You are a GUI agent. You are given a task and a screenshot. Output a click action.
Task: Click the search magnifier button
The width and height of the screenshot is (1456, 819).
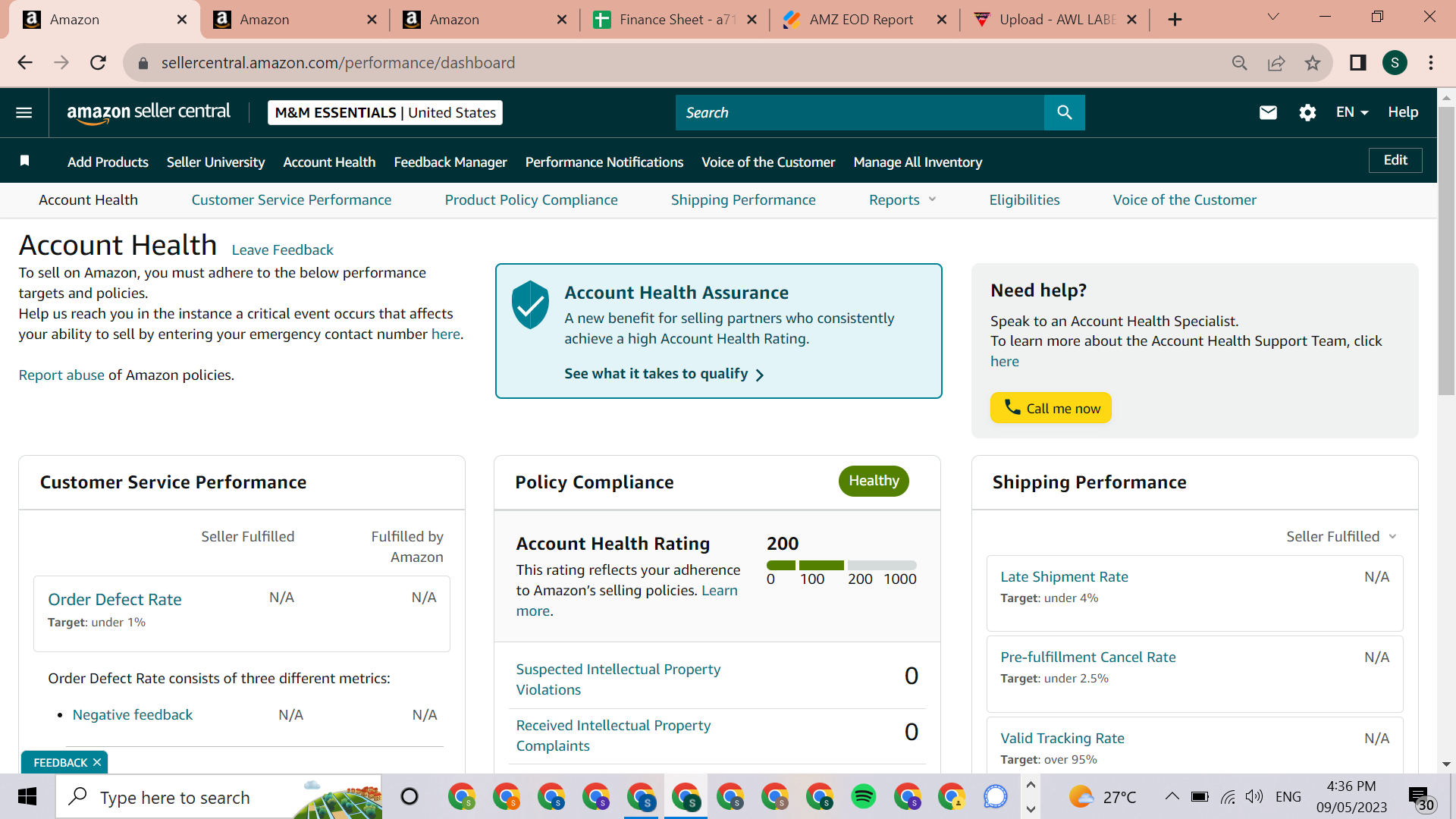(1064, 112)
